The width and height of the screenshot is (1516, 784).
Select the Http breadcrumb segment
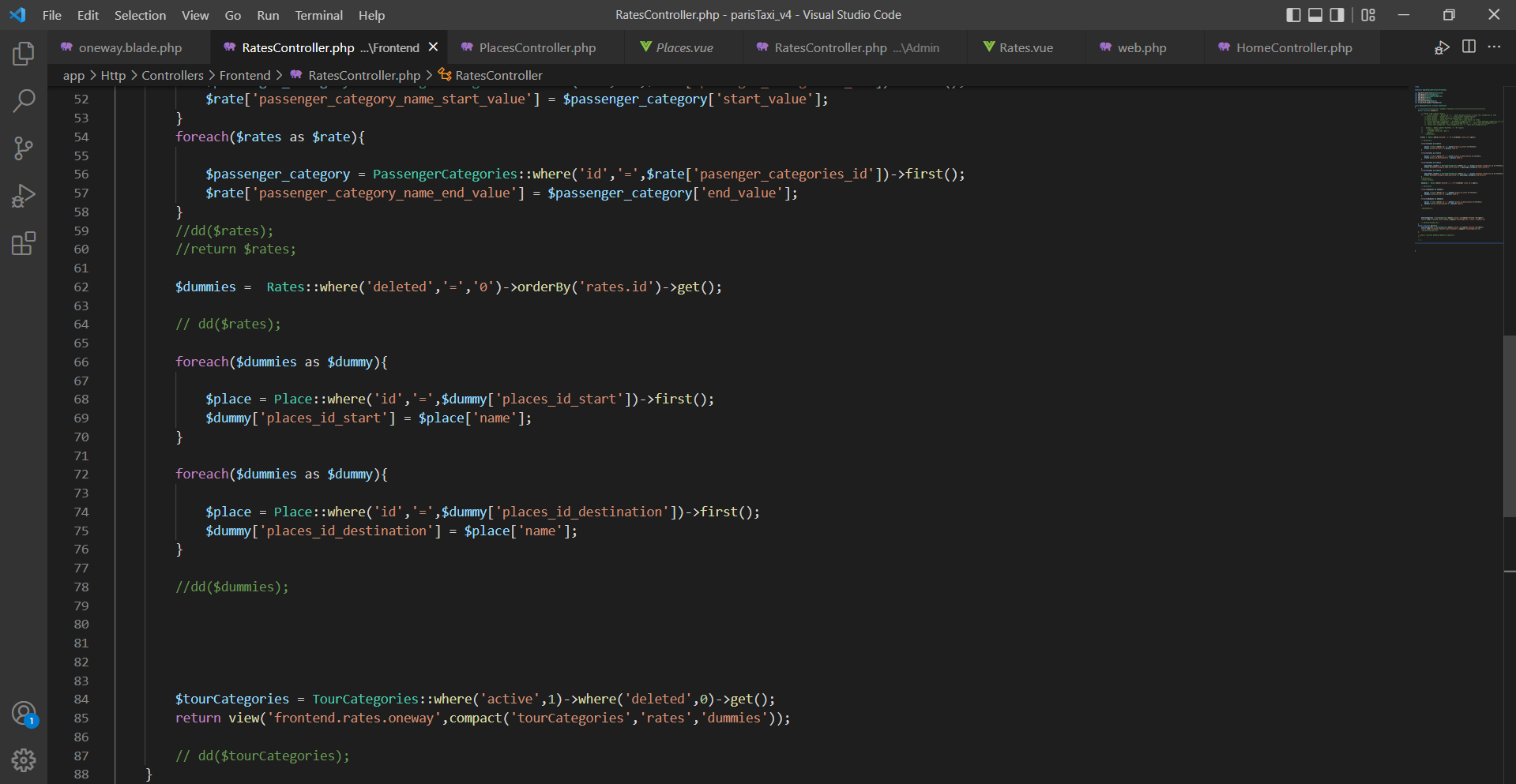tap(113, 76)
